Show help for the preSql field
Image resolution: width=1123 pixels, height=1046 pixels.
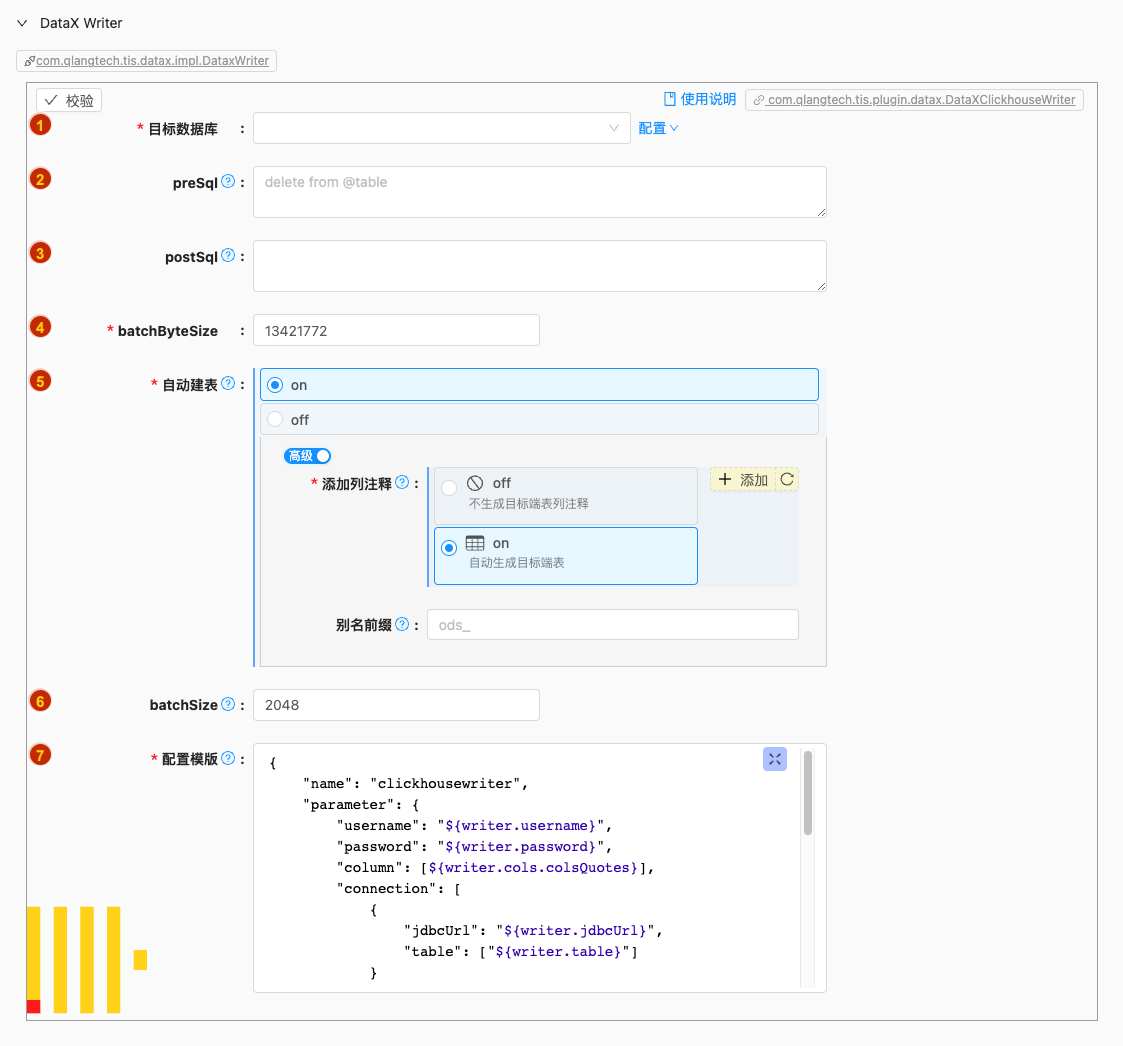tap(228, 181)
